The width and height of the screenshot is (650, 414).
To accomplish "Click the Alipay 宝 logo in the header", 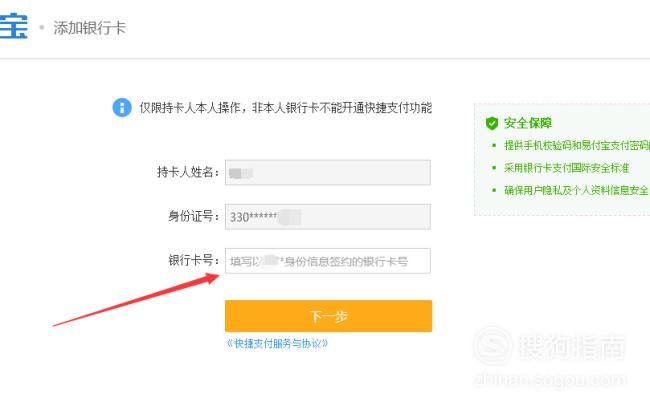I will pyautogui.click(x=13, y=26).
